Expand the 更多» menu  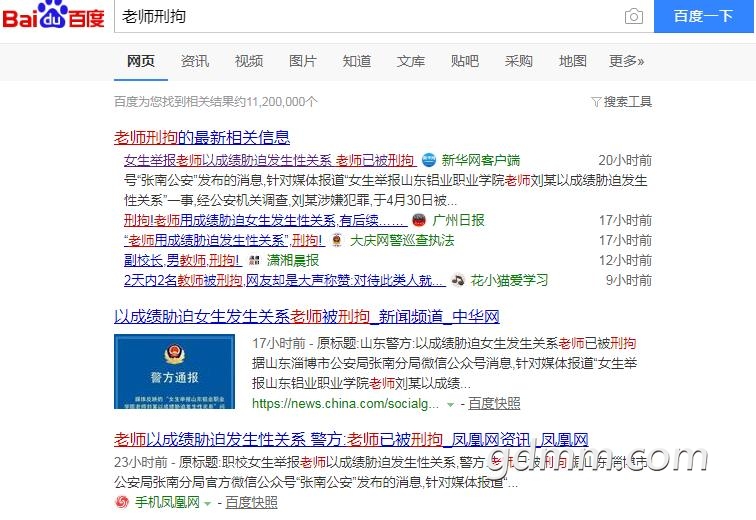pyautogui.click(x=627, y=61)
